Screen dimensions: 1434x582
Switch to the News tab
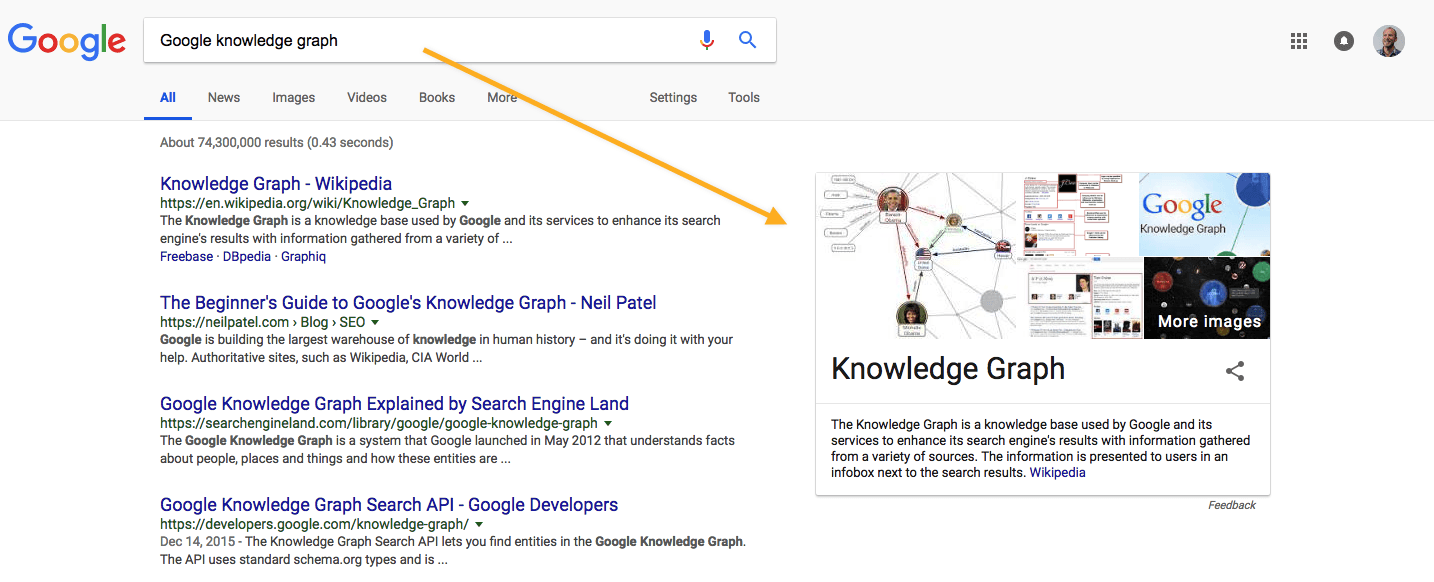tap(223, 97)
